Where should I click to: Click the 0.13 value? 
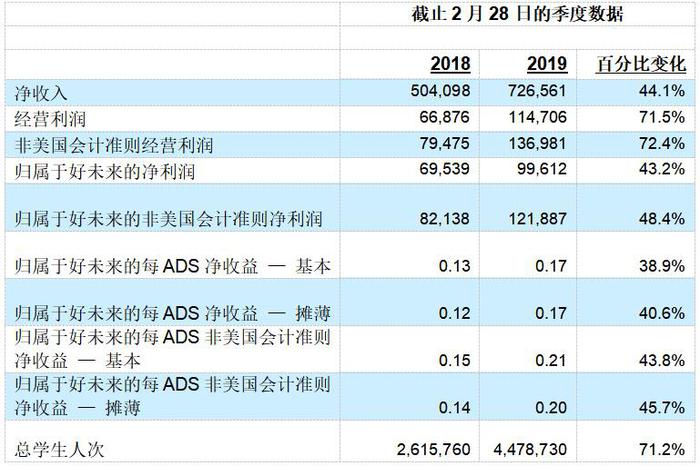pos(454,266)
